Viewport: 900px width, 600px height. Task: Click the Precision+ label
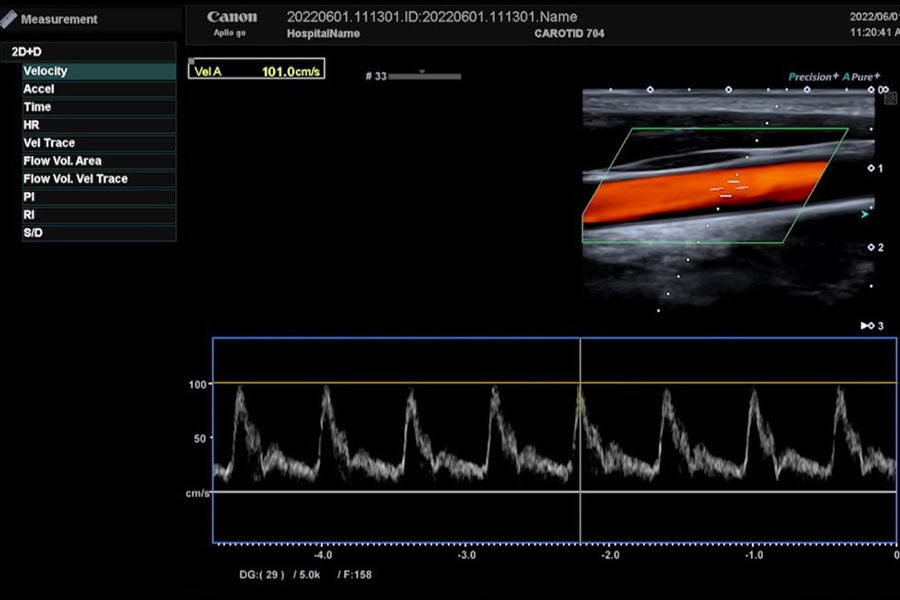[x=813, y=77]
